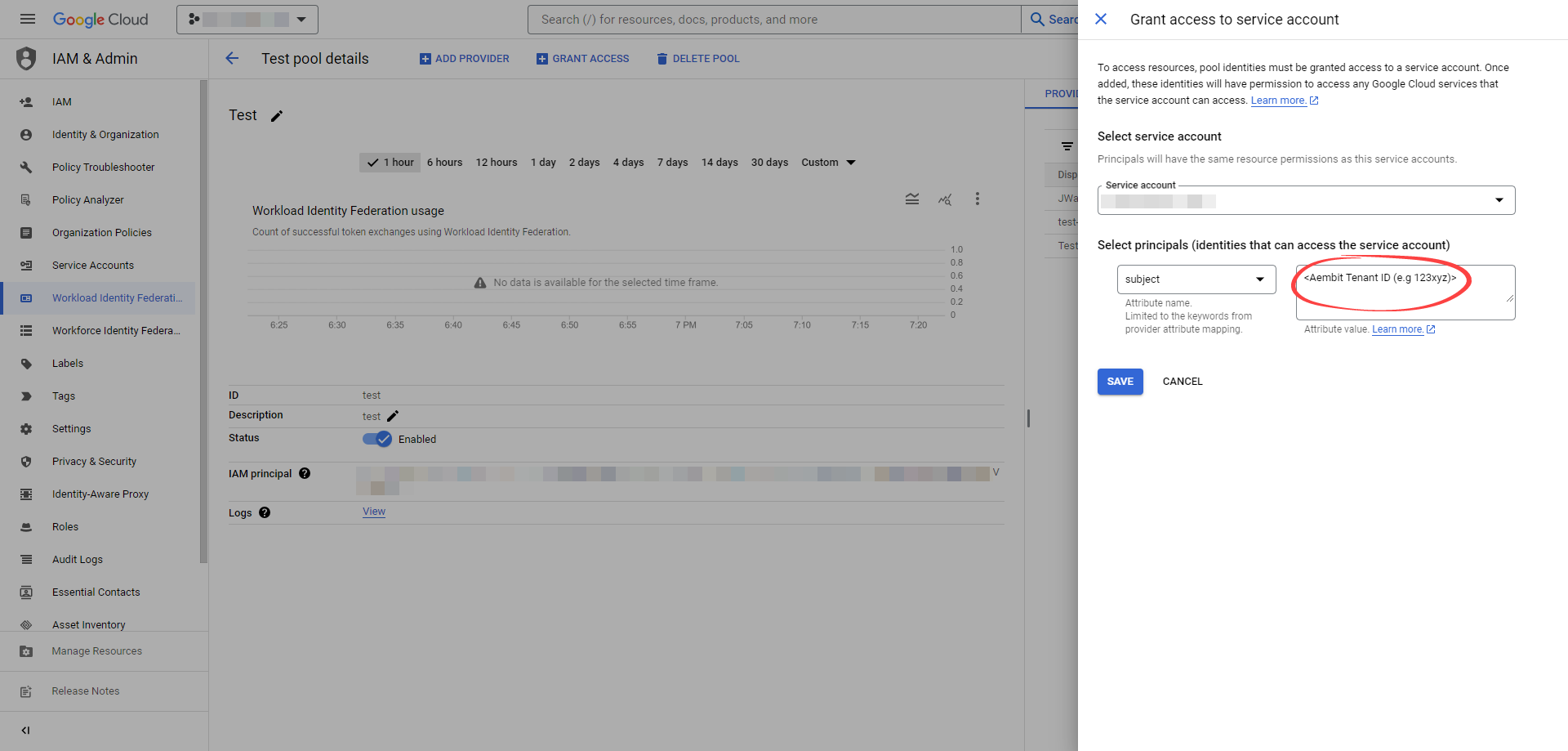The image size is (1568, 751).
Task: Select the 30 days time range
Action: [769, 163]
